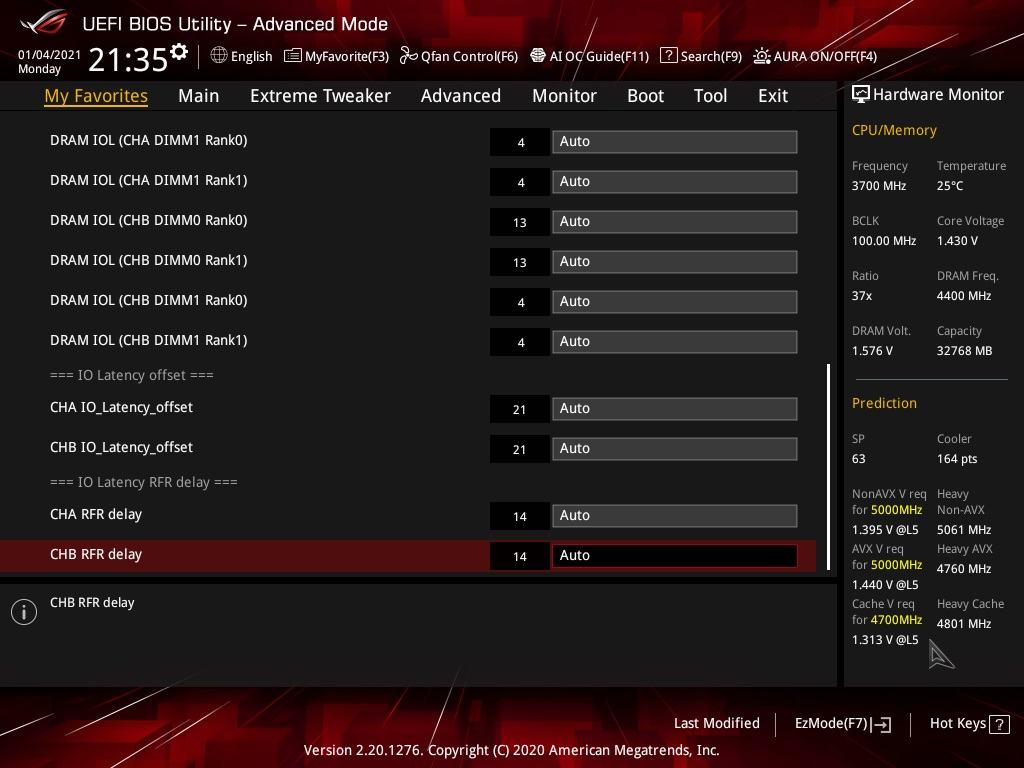1024x768 pixels.
Task: Click the ROG logo icon
Action: 43,22
